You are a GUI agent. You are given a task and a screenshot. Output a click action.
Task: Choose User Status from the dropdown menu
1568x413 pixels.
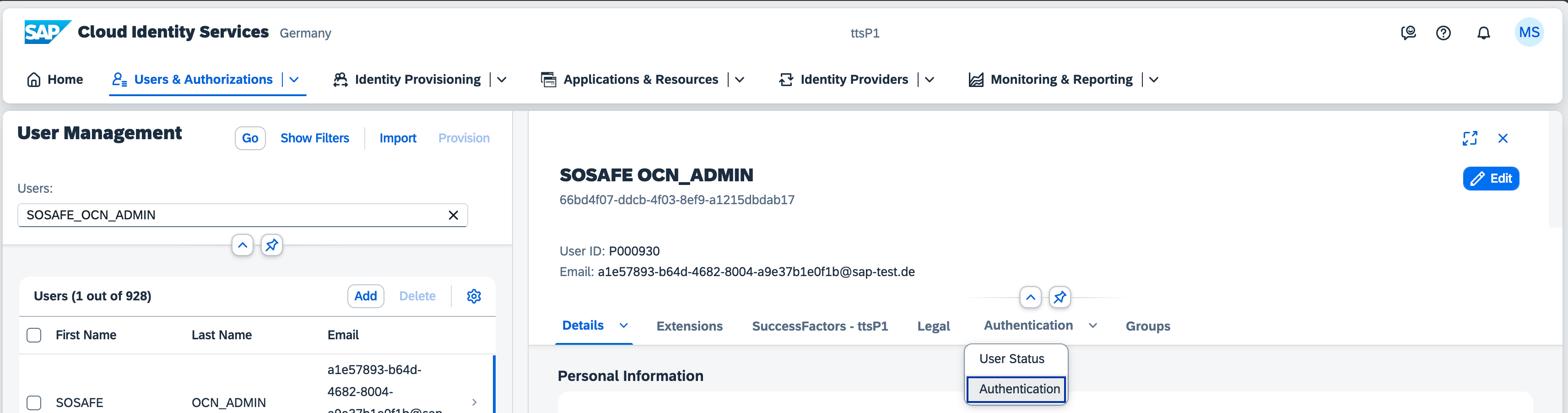coord(1011,359)
